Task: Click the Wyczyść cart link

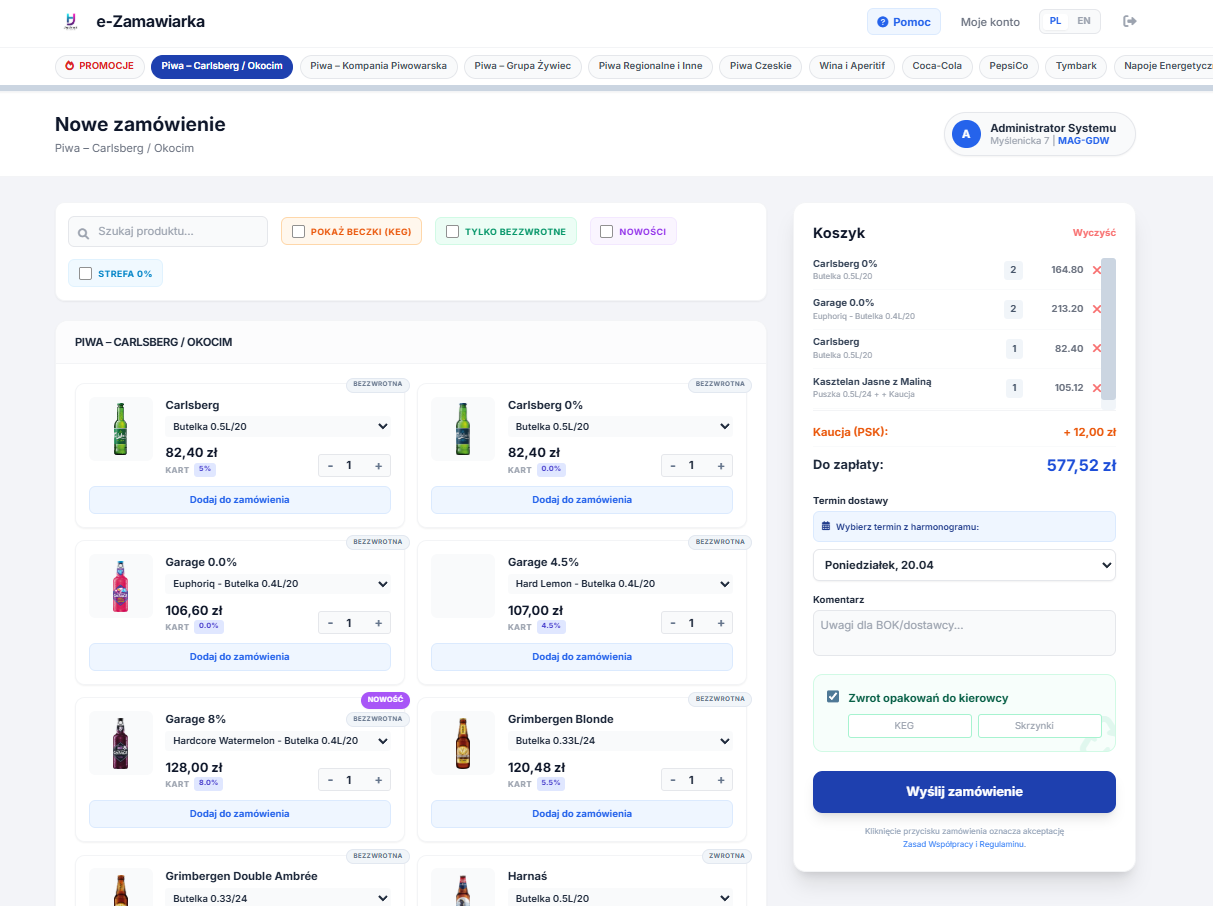Action: pyautogui.click(x=1093, y=233)
